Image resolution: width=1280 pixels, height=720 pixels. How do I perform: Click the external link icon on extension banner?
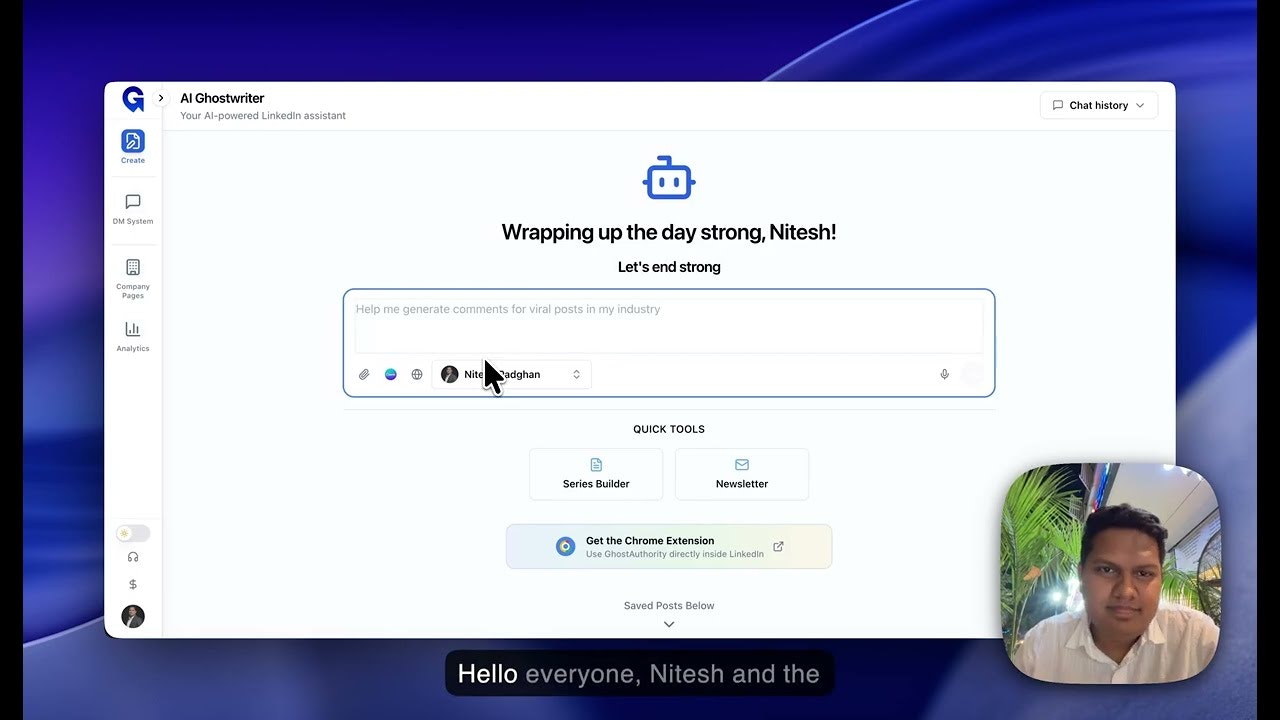pyautogui.click(x=778, y=546)
